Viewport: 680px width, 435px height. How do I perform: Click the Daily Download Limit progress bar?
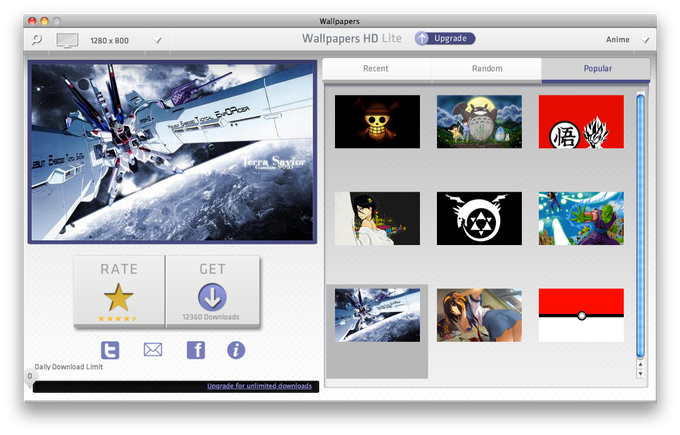click(x=176, y=386)
